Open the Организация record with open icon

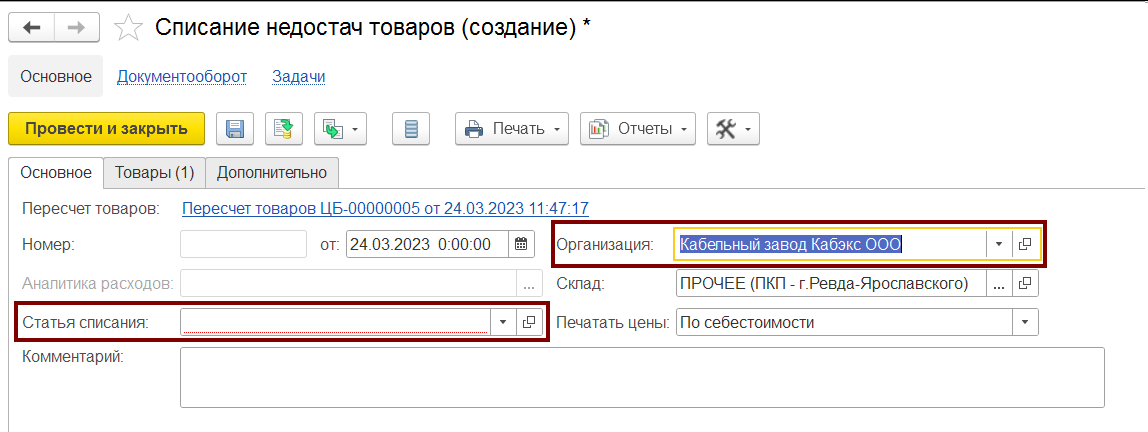click(x=1026, y=244)
